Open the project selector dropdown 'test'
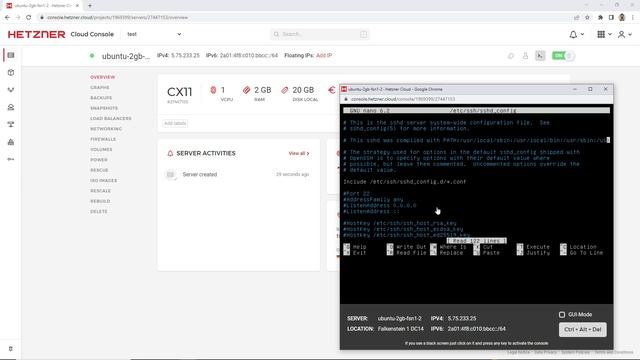The width and height of the screenshot is (640, 360). coord(154,34)
